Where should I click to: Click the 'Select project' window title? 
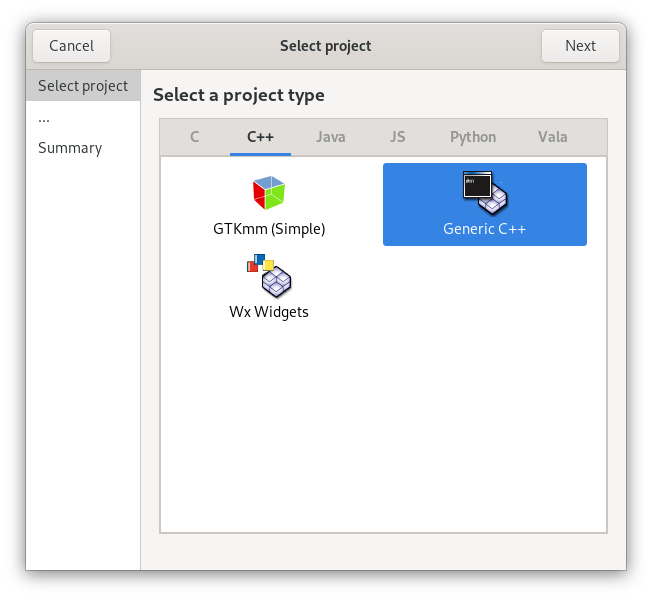click(325, 46)
